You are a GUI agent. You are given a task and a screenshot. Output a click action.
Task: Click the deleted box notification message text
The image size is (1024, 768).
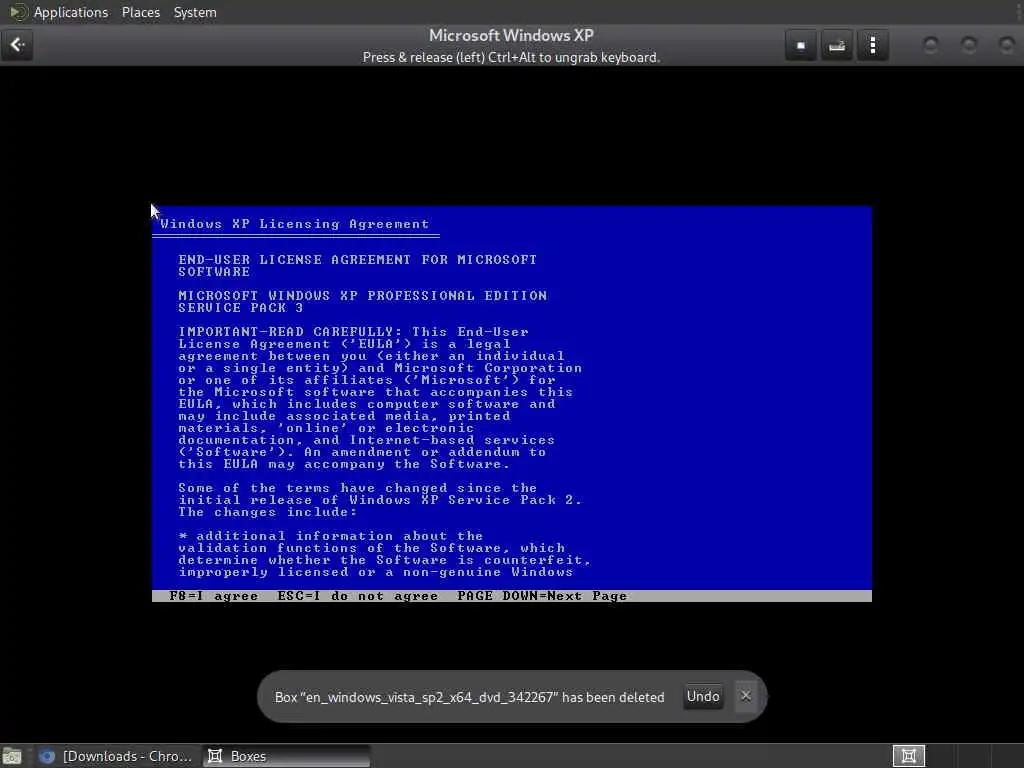point(469,697)
